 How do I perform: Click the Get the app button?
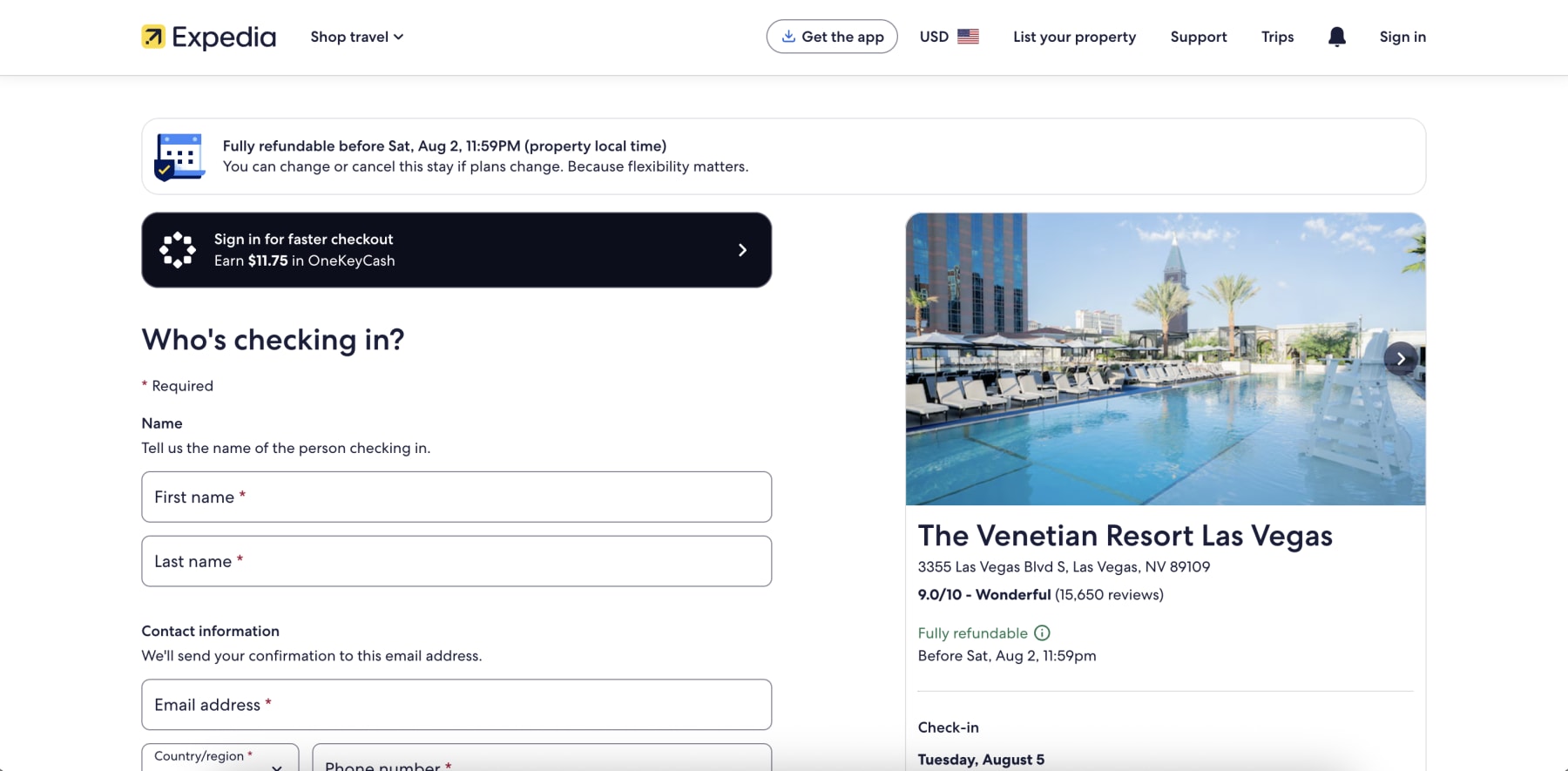(x=831, y=37)
